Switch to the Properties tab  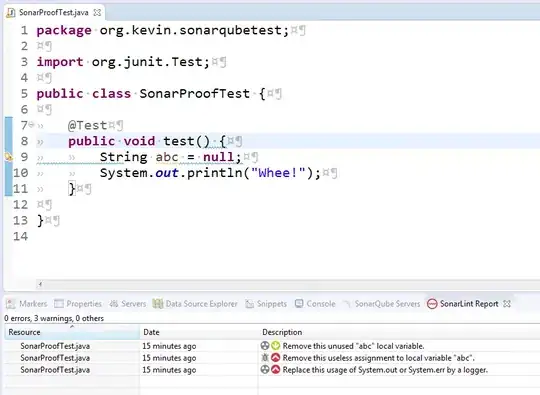[x=78, y=304]
